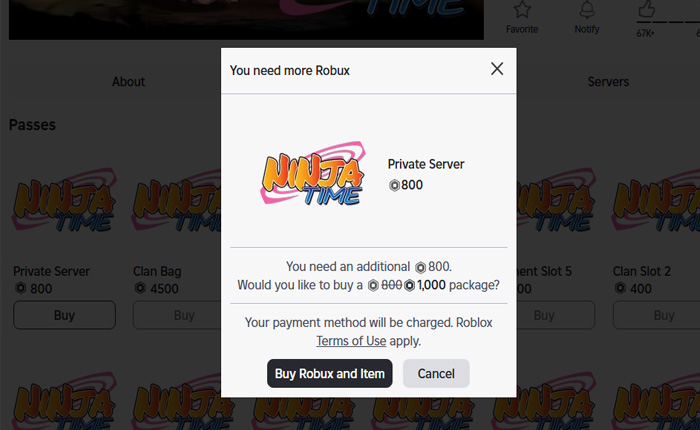Image resolution: width=700 pixels, height=430 pixels.
Task: Click the Ninja Time logo in dialog
Action: (x=311, y=178)
